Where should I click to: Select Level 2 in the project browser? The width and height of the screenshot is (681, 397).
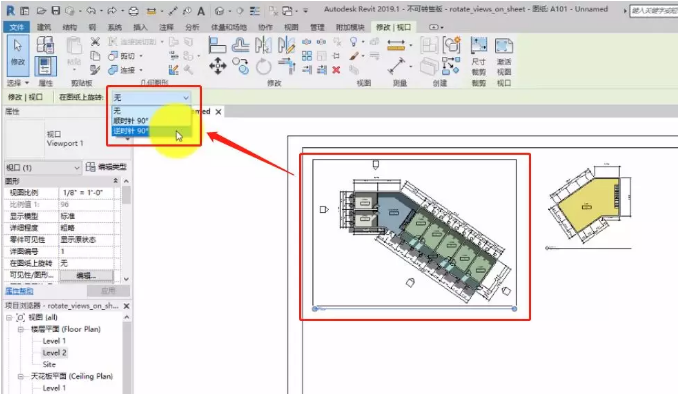pyautogui.click(x=54, y=353)
